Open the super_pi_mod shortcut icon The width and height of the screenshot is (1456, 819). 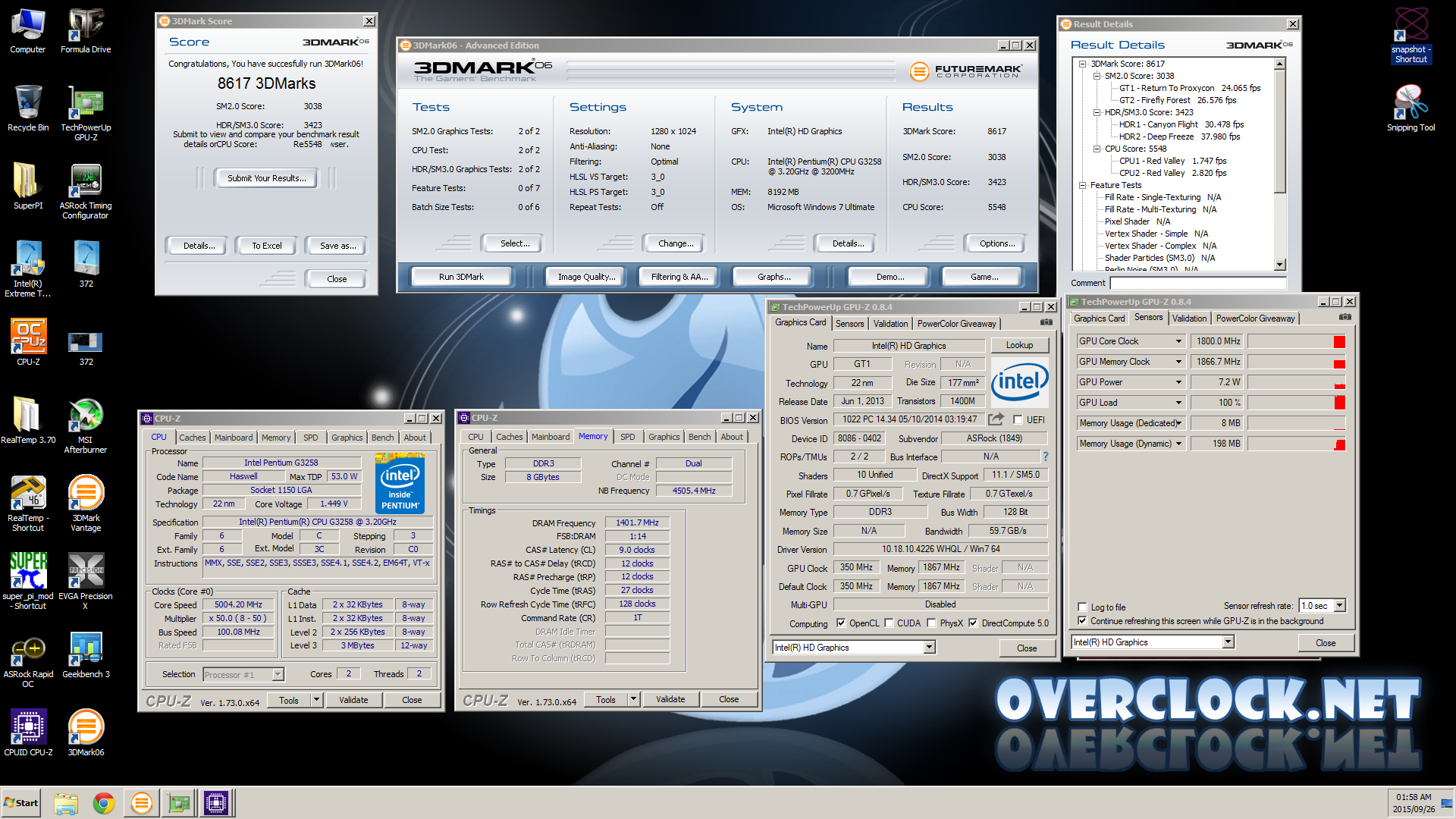pyautogui.click(x=28, y=582)
